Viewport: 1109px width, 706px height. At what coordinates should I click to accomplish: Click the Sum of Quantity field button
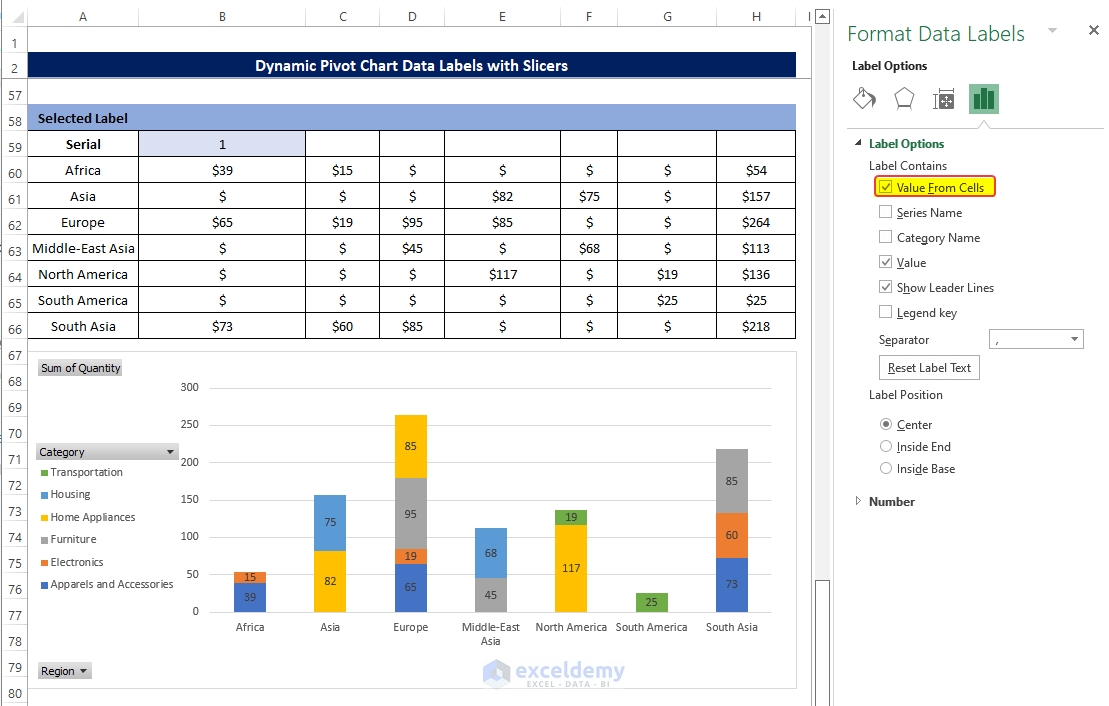tap(80, 368)
